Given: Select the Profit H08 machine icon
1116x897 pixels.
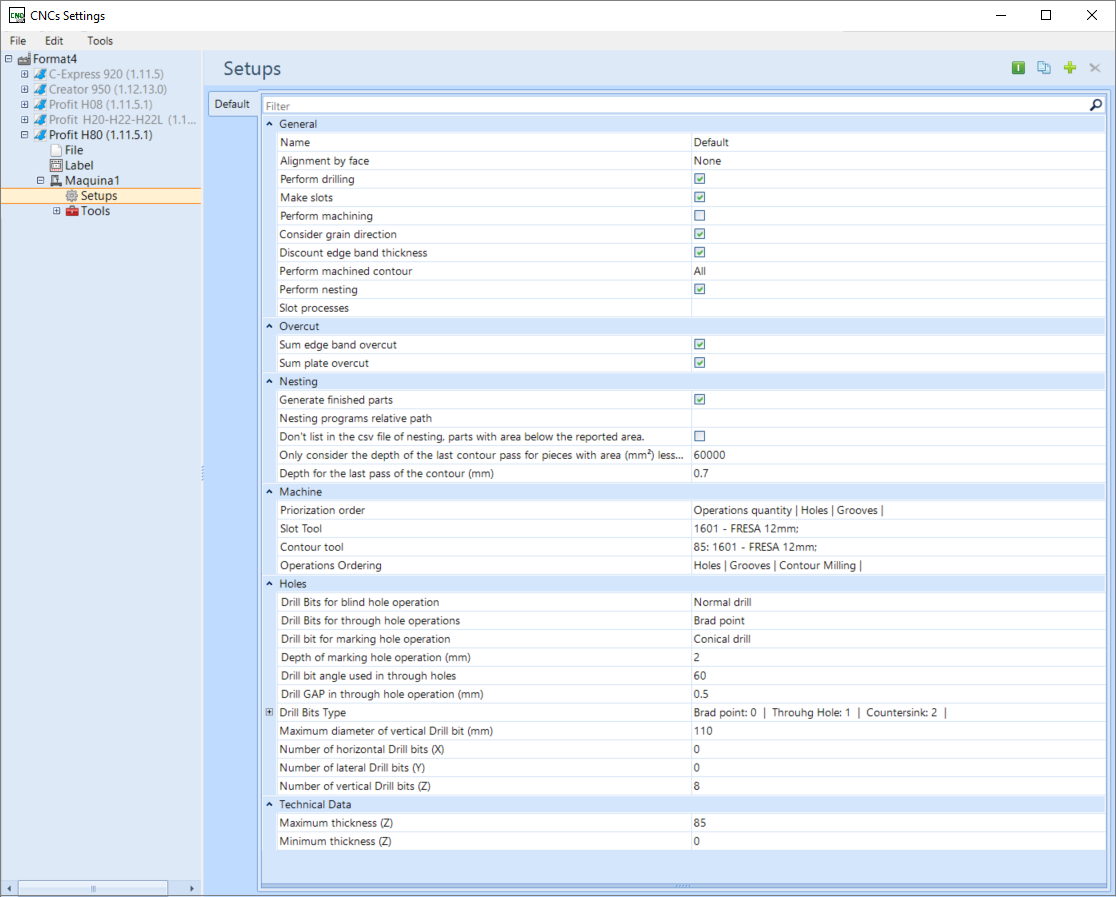Looking at the screenshot, I should [41, 105].
